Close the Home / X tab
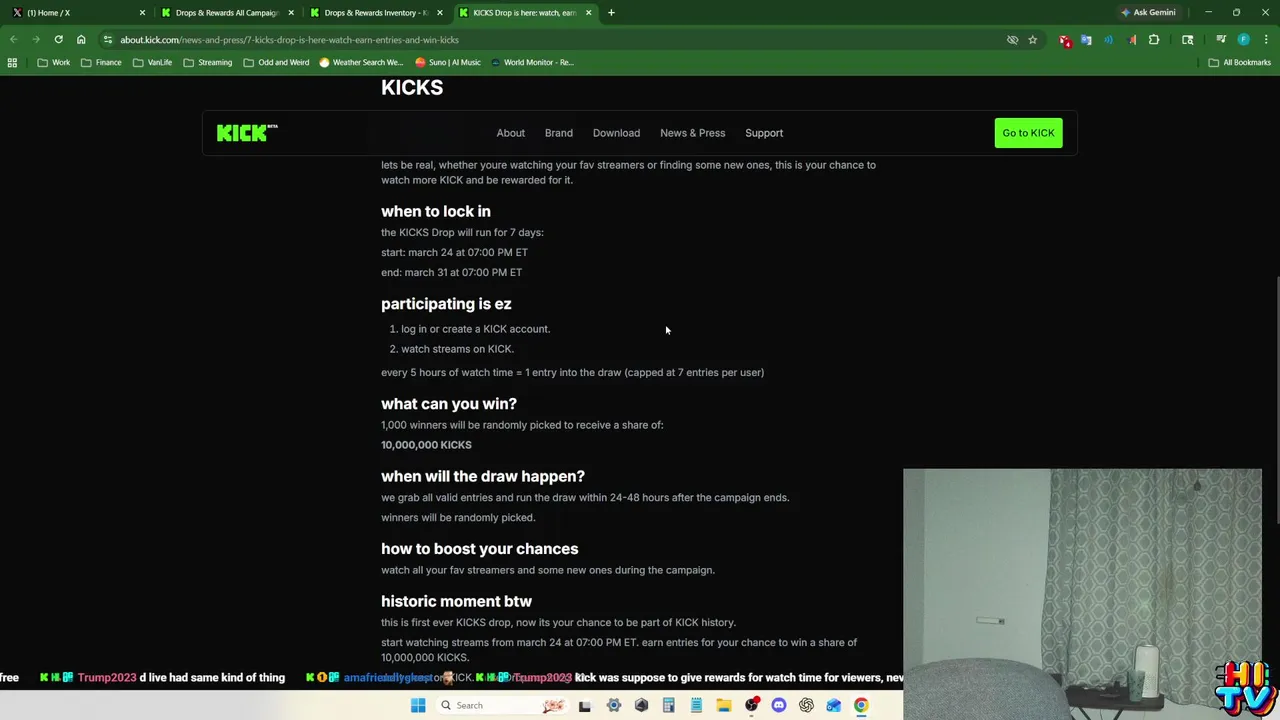The image size is (1280, 720). pyautogui.click(x=142, y=13)
